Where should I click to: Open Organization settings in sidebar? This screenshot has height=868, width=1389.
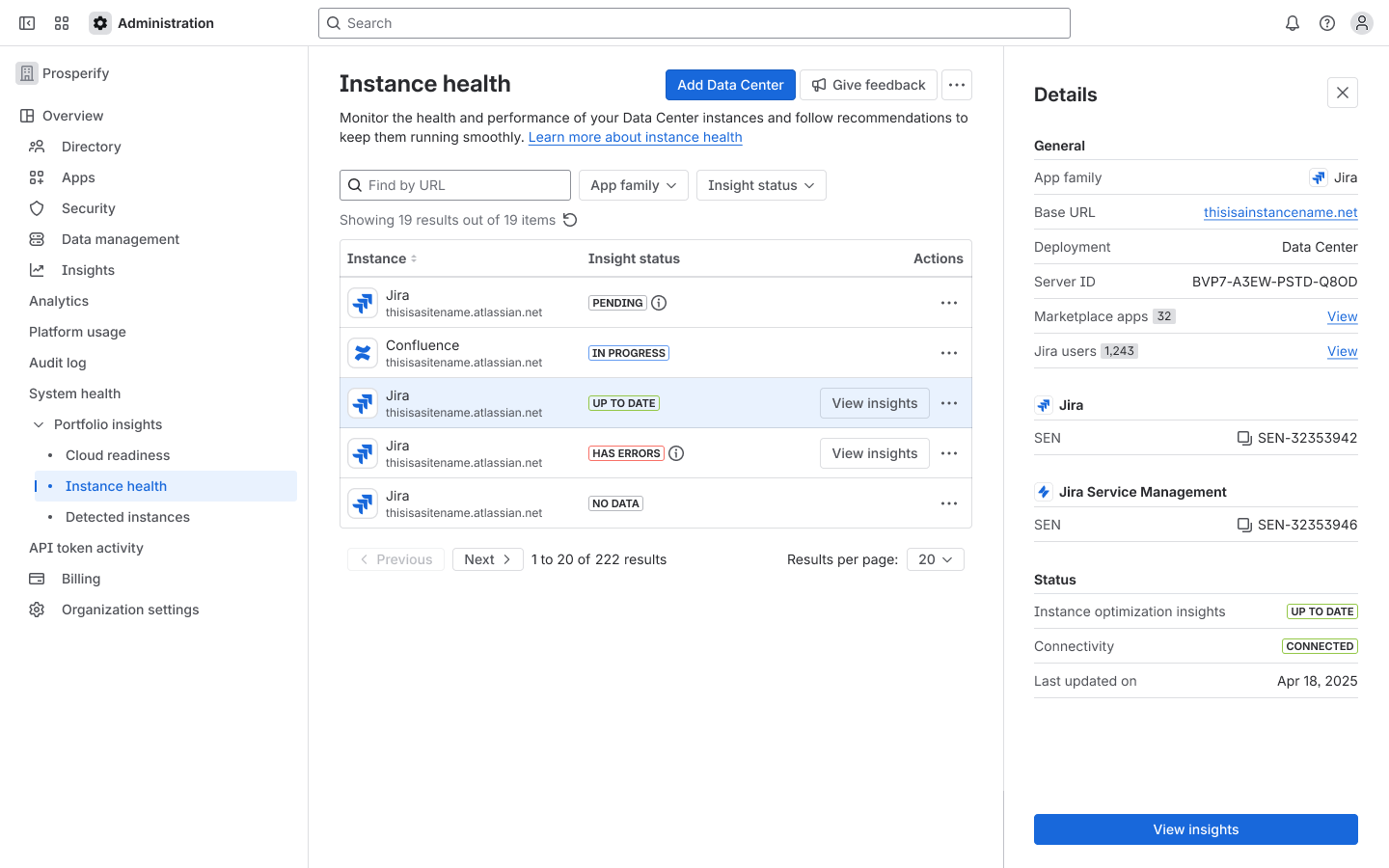130,610
